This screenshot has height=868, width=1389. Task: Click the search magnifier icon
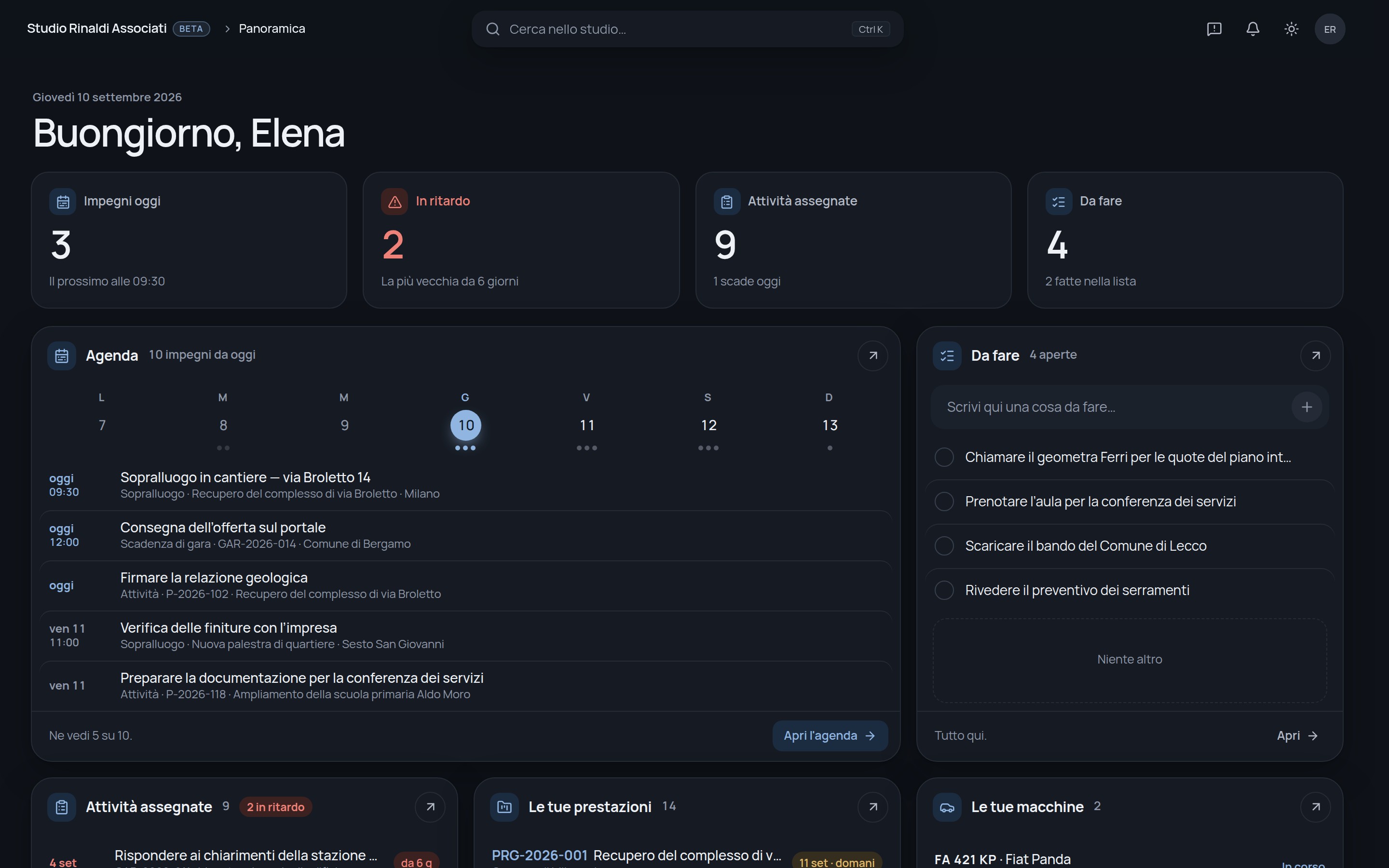[x=492, y=29]
